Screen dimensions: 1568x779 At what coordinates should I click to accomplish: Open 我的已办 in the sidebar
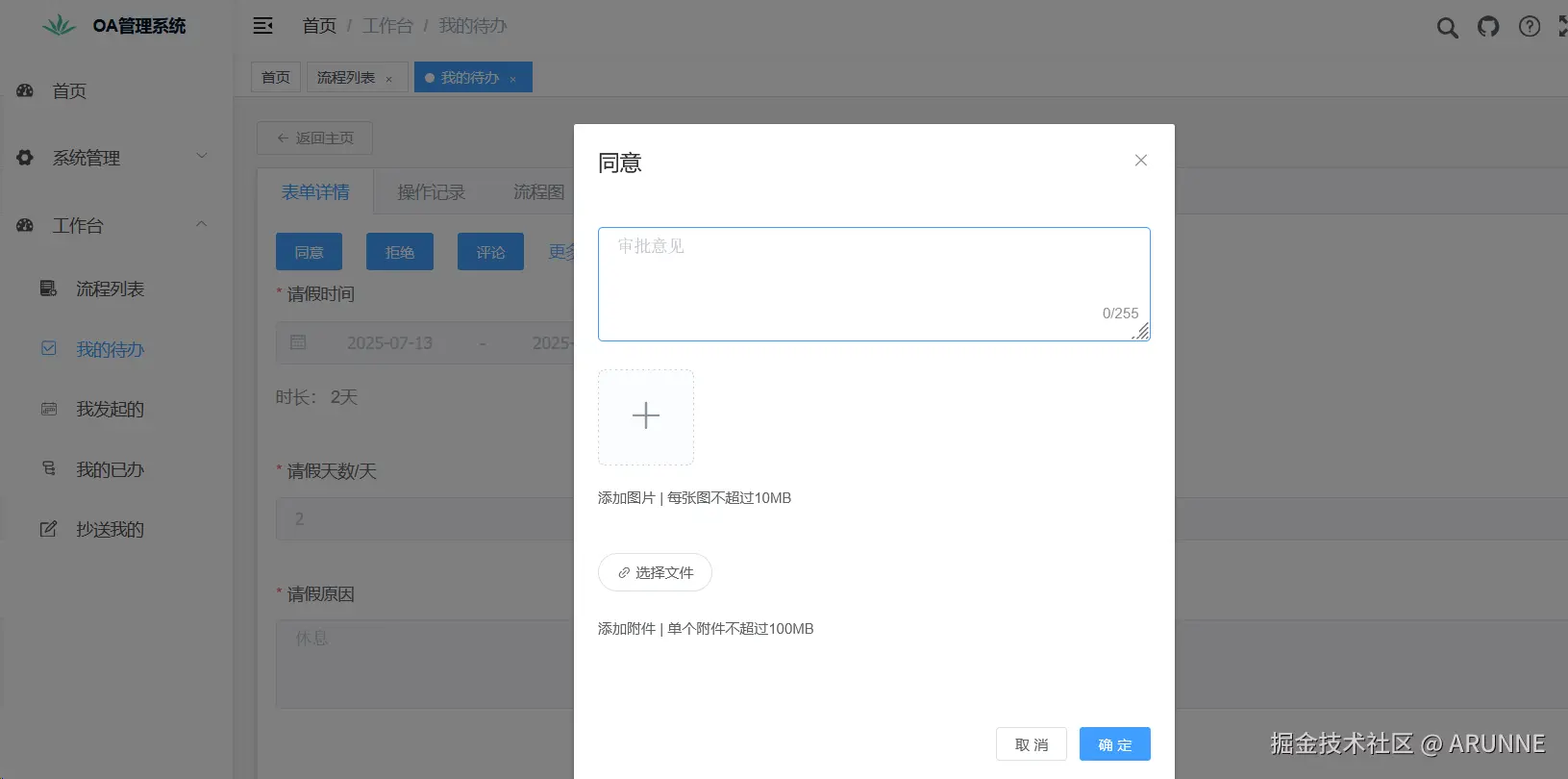coord(116,469)
